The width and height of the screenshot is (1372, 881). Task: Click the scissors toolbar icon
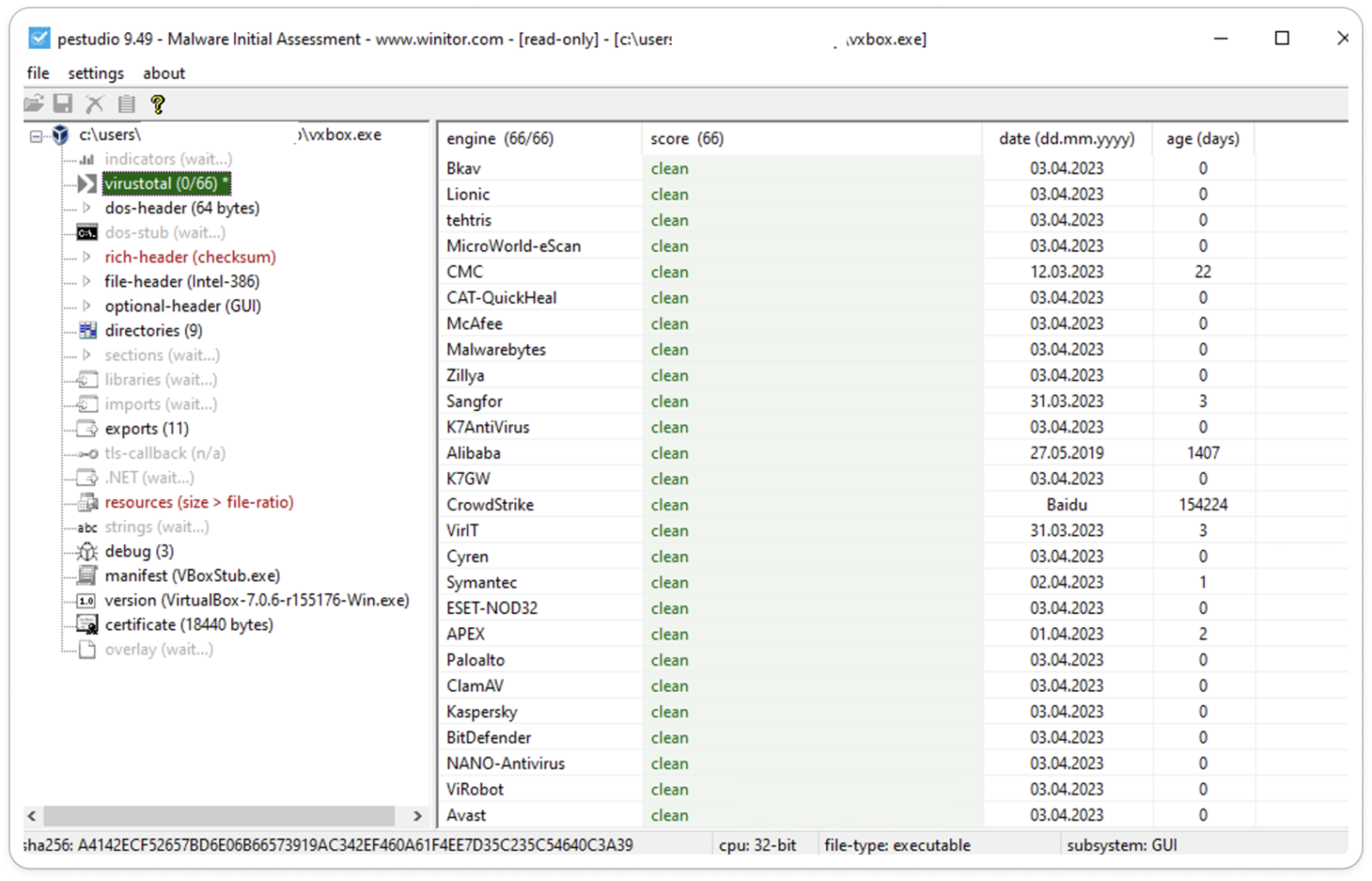pyautogui.click(x=94, y=104)
